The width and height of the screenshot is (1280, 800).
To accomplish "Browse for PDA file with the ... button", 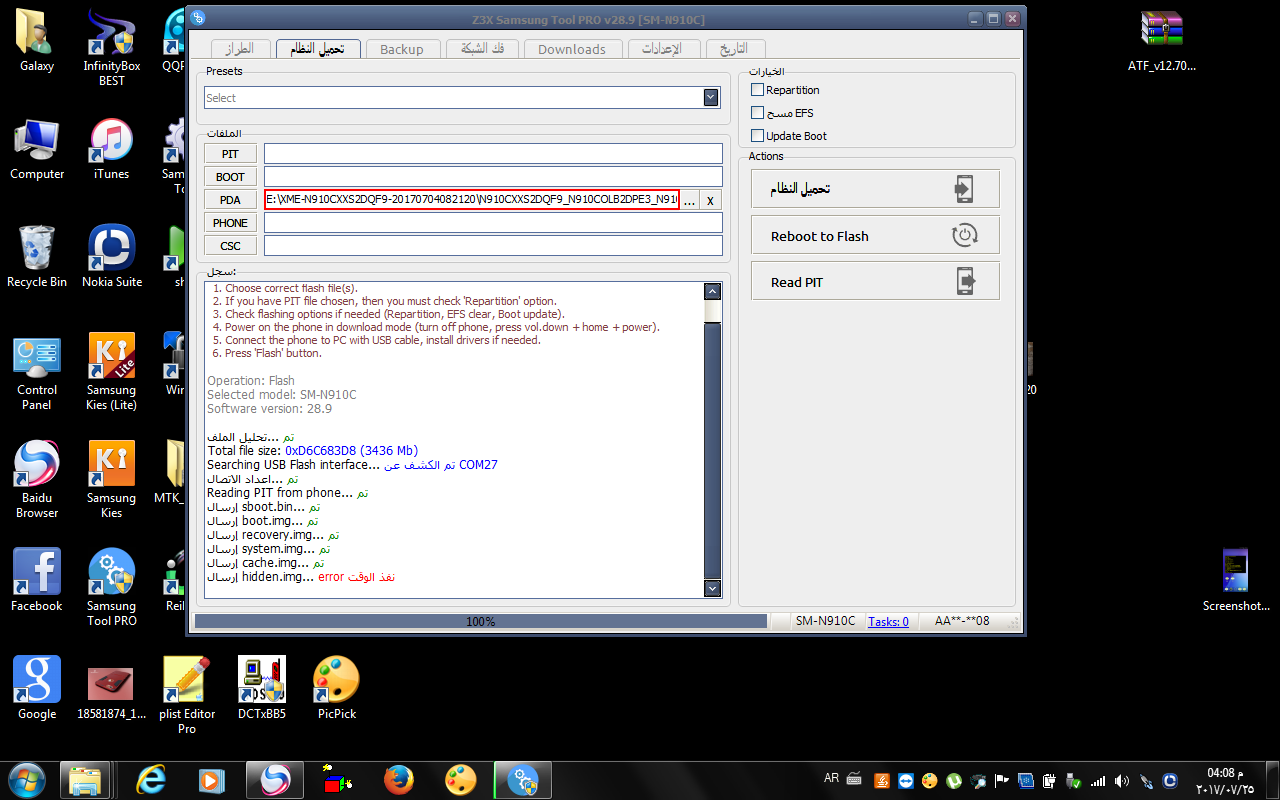I will [x=690, y=200].
